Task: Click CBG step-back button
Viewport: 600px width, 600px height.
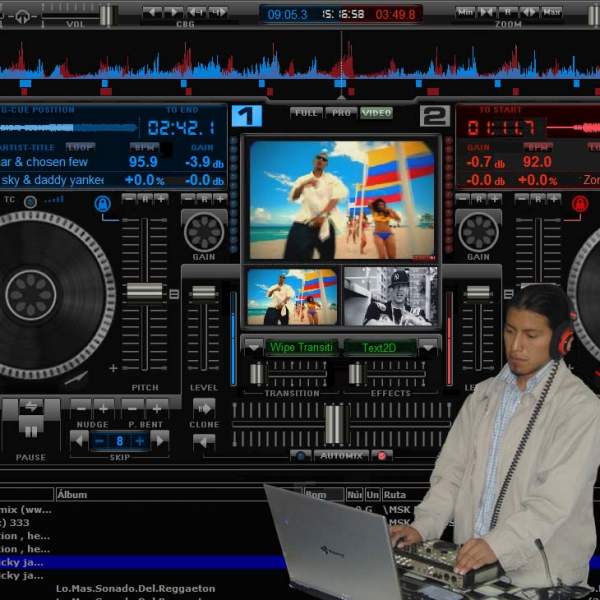Action: click(x=196, y=12)
